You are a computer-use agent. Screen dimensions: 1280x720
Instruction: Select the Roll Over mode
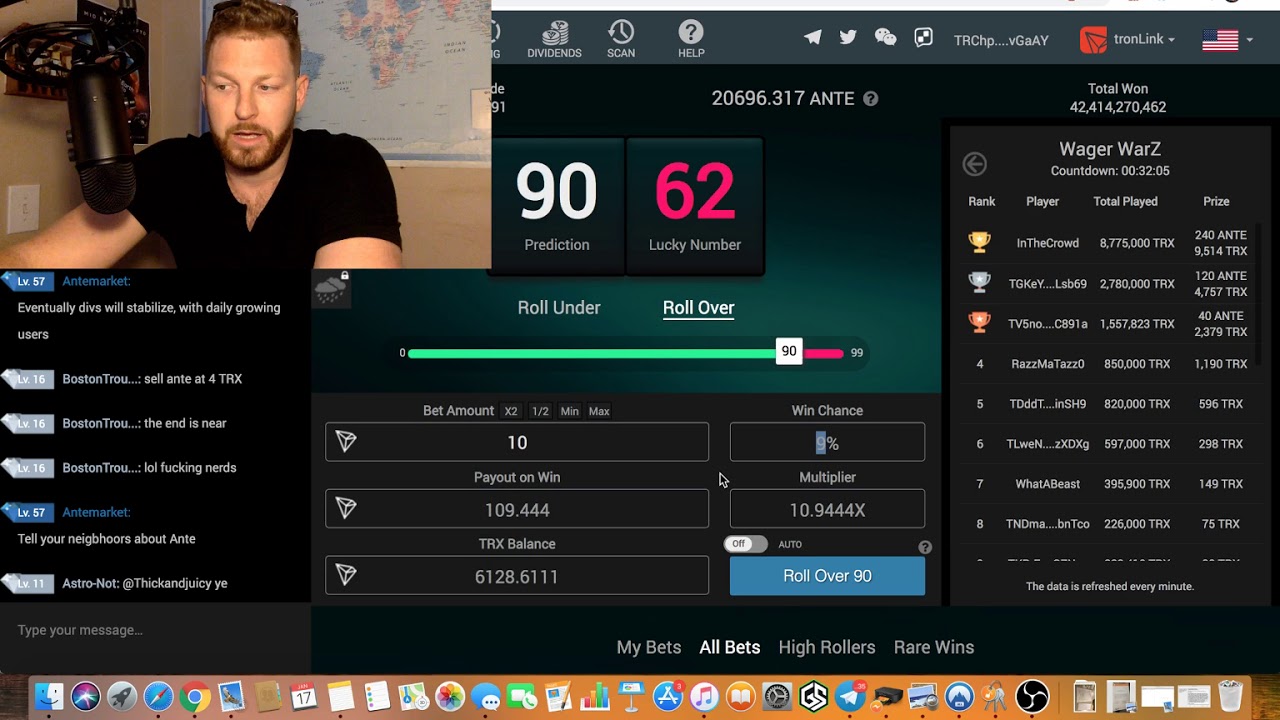698,308
